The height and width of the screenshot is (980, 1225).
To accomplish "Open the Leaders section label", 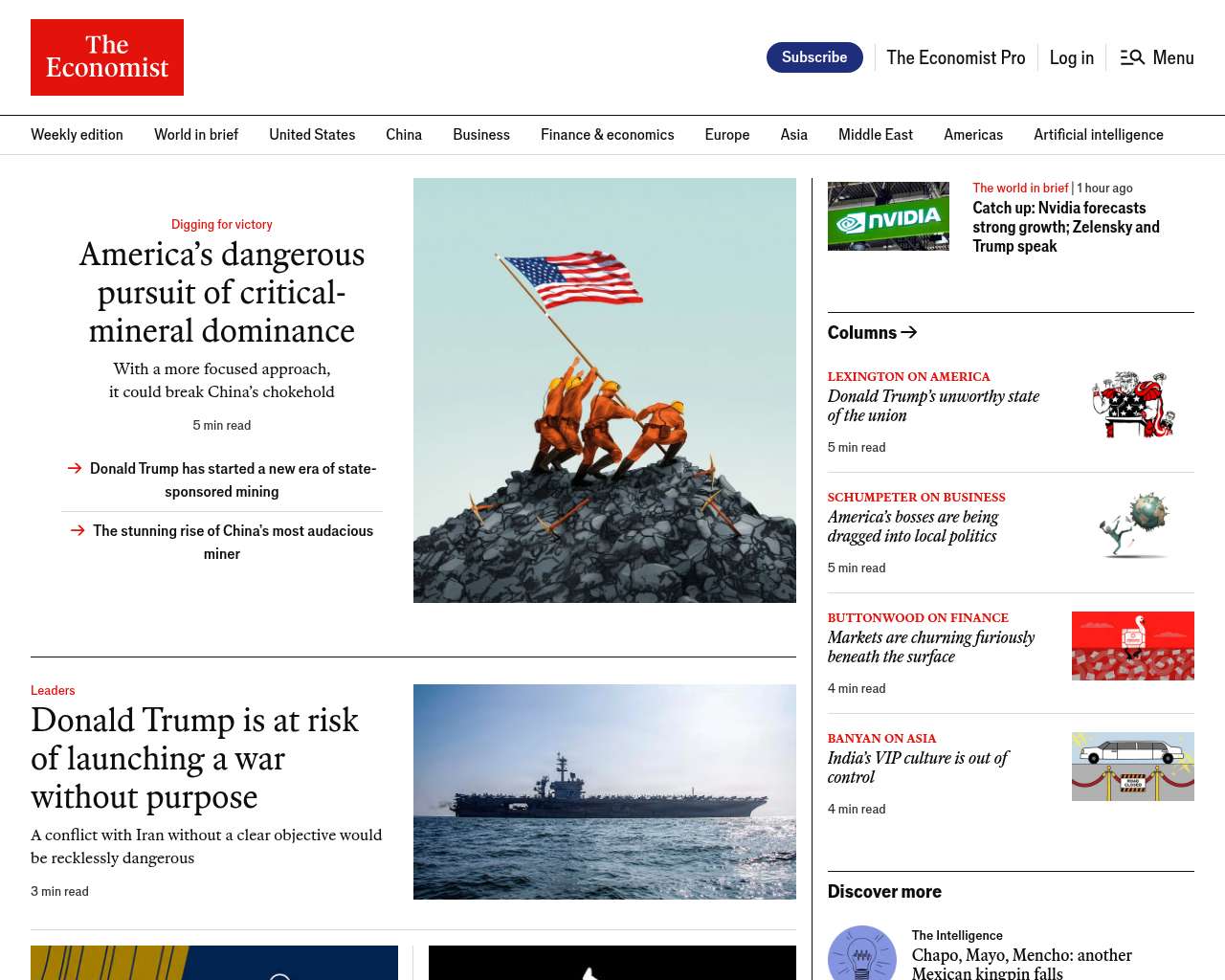I will coord(53,691).
